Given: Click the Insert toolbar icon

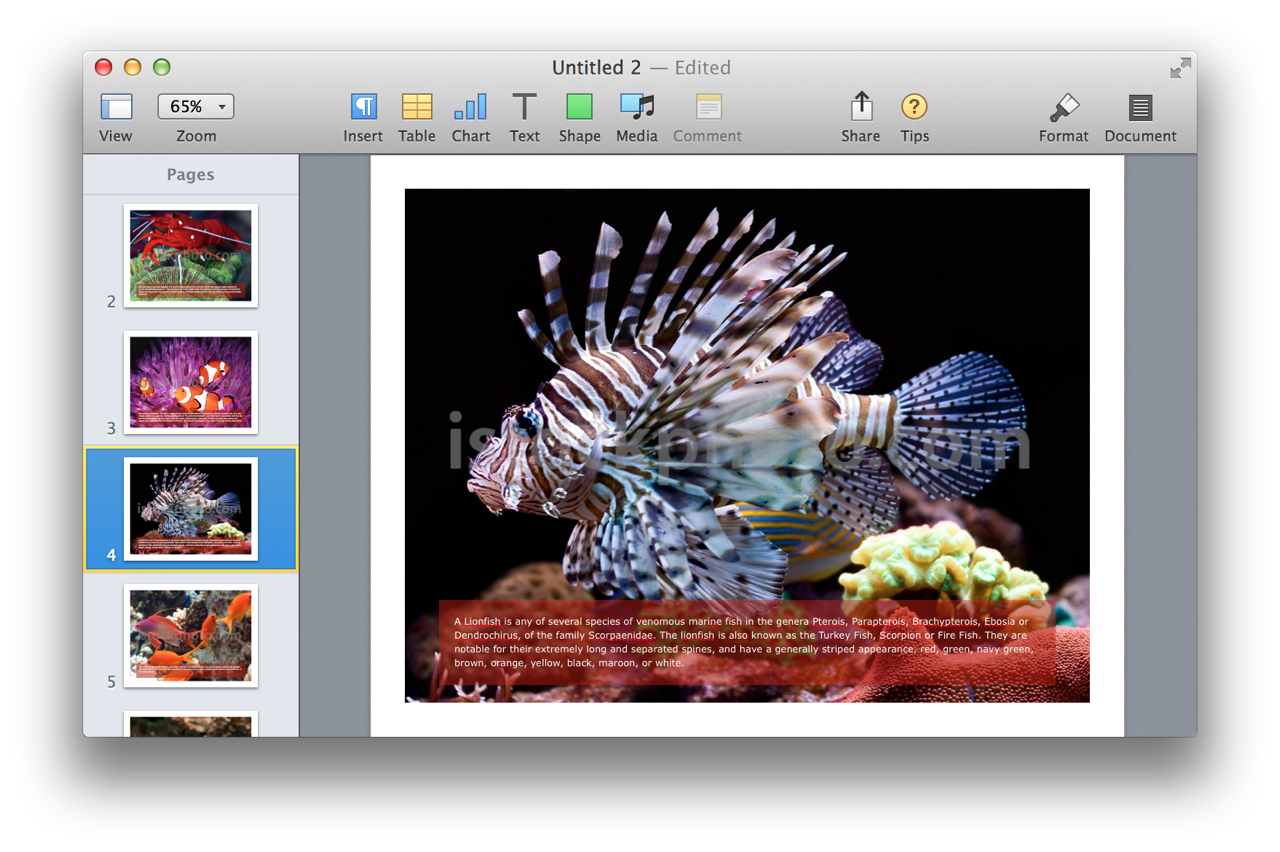Looking at the screenshot, I should tap(363, 106).
